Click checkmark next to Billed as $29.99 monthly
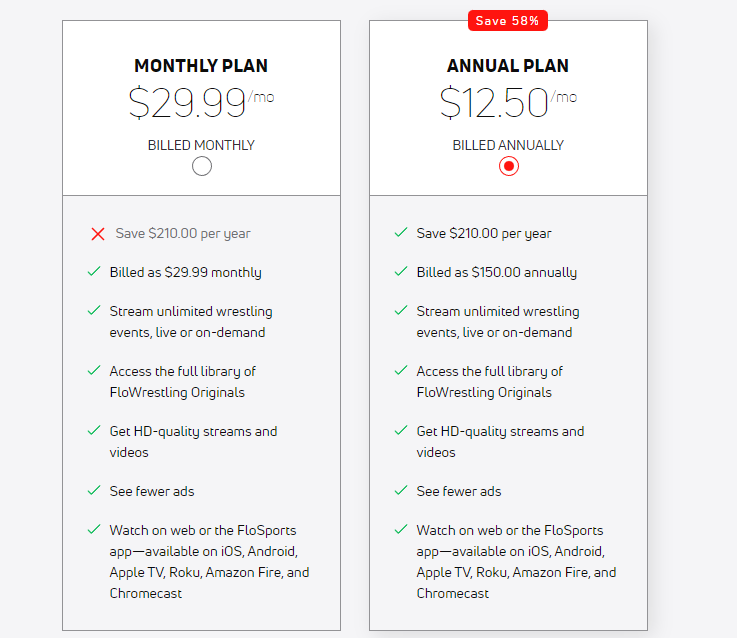This screenshot has height=638, width=737. (94, 271)
